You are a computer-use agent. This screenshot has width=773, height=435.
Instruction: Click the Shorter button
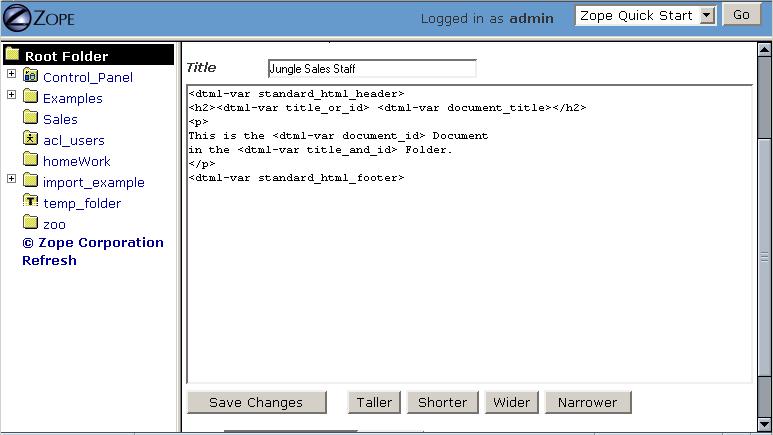(x=442, y=402)
